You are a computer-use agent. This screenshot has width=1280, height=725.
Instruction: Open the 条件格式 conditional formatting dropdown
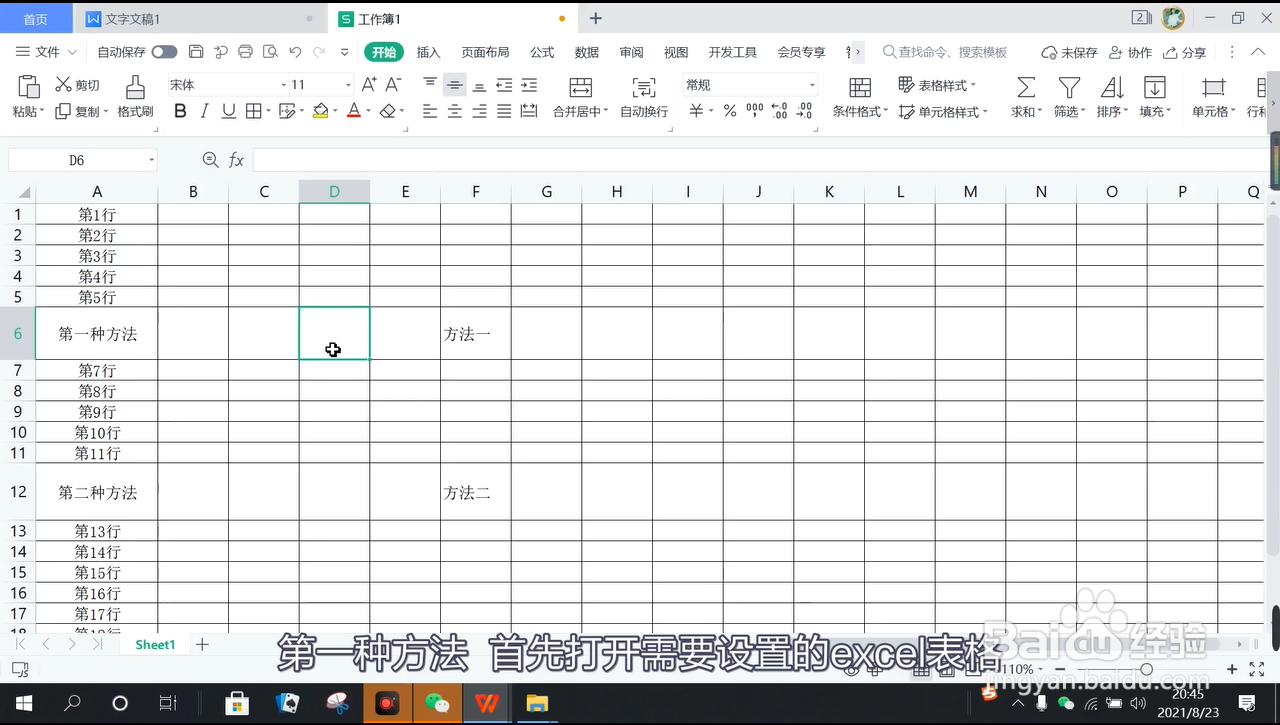(x=885, y=112)
